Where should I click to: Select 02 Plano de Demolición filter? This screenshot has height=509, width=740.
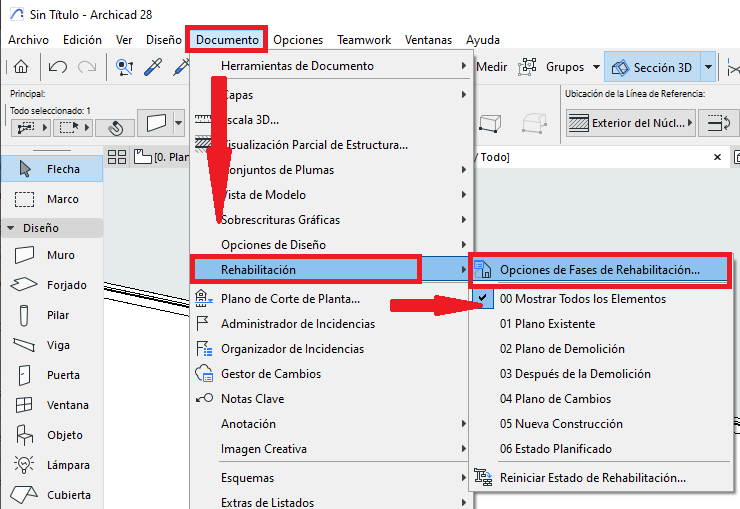(x=562, y=349)
